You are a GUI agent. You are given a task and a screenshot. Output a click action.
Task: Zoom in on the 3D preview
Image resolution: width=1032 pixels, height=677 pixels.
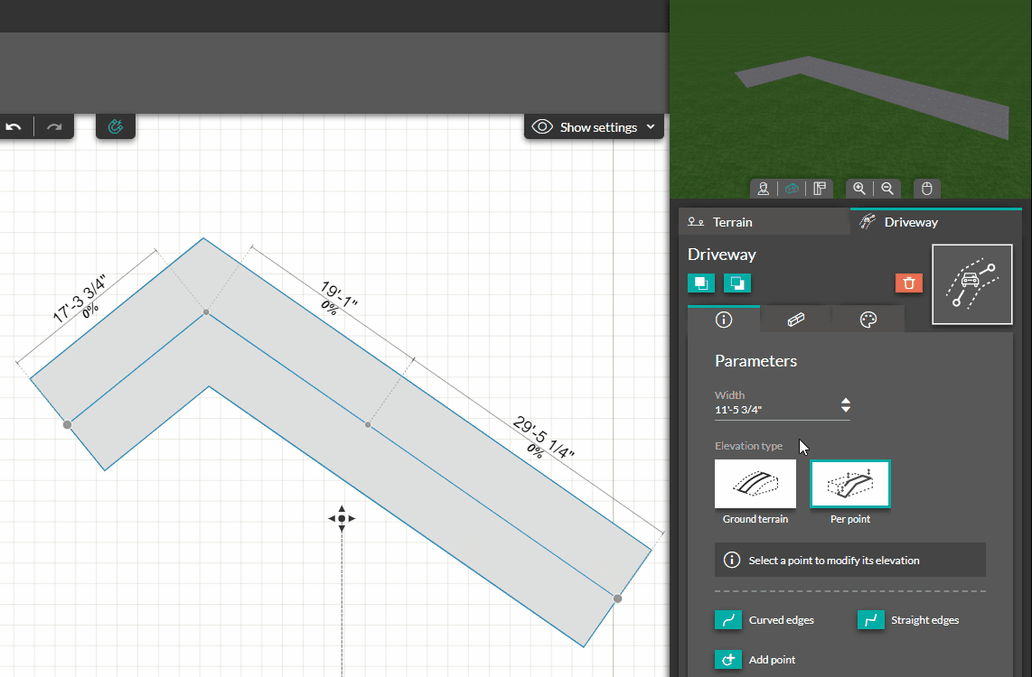(x=860, y=188)
